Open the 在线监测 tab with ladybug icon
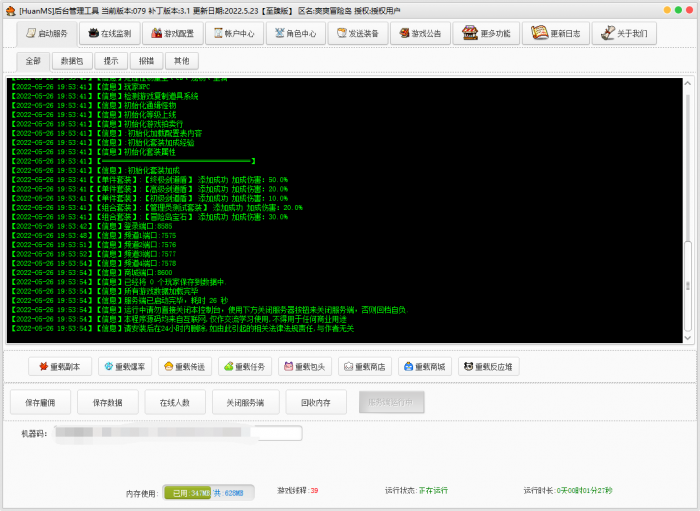Image resolution: width=700 pixels, height=511 pixels. (x=109, y=33)
